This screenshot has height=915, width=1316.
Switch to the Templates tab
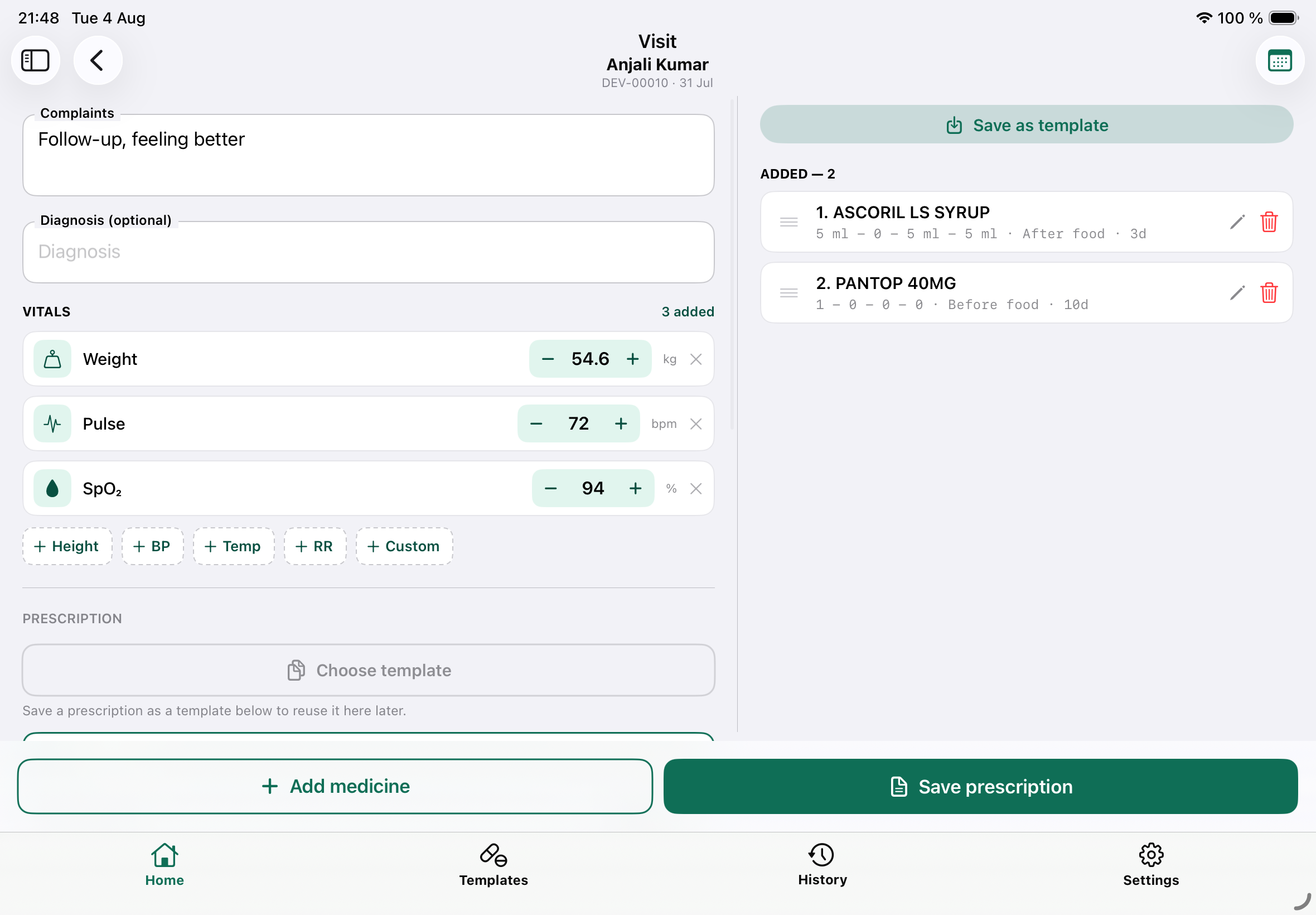pos(493,865)
